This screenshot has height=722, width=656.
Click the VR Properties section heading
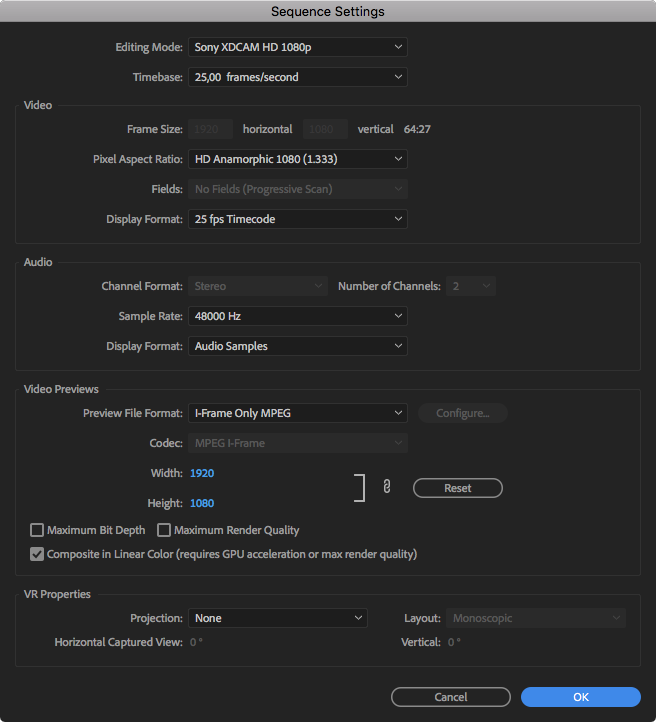click(57, 594)
